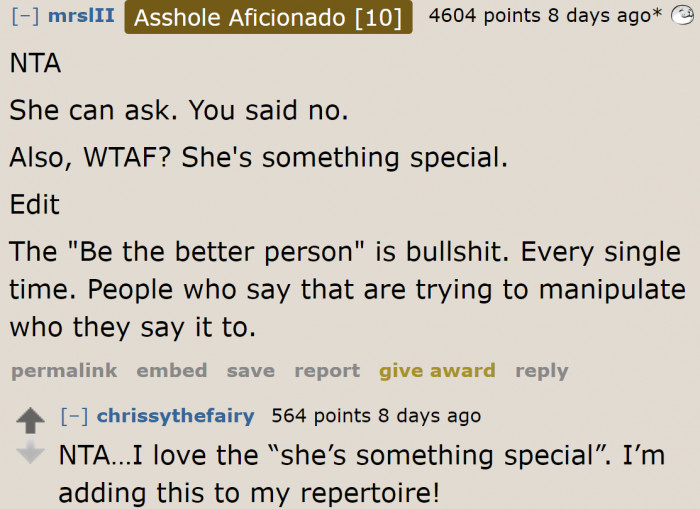The height and width of the screenshot is (509, 700).
Task: Report mrslII's comment
Action: coord(326,371)
